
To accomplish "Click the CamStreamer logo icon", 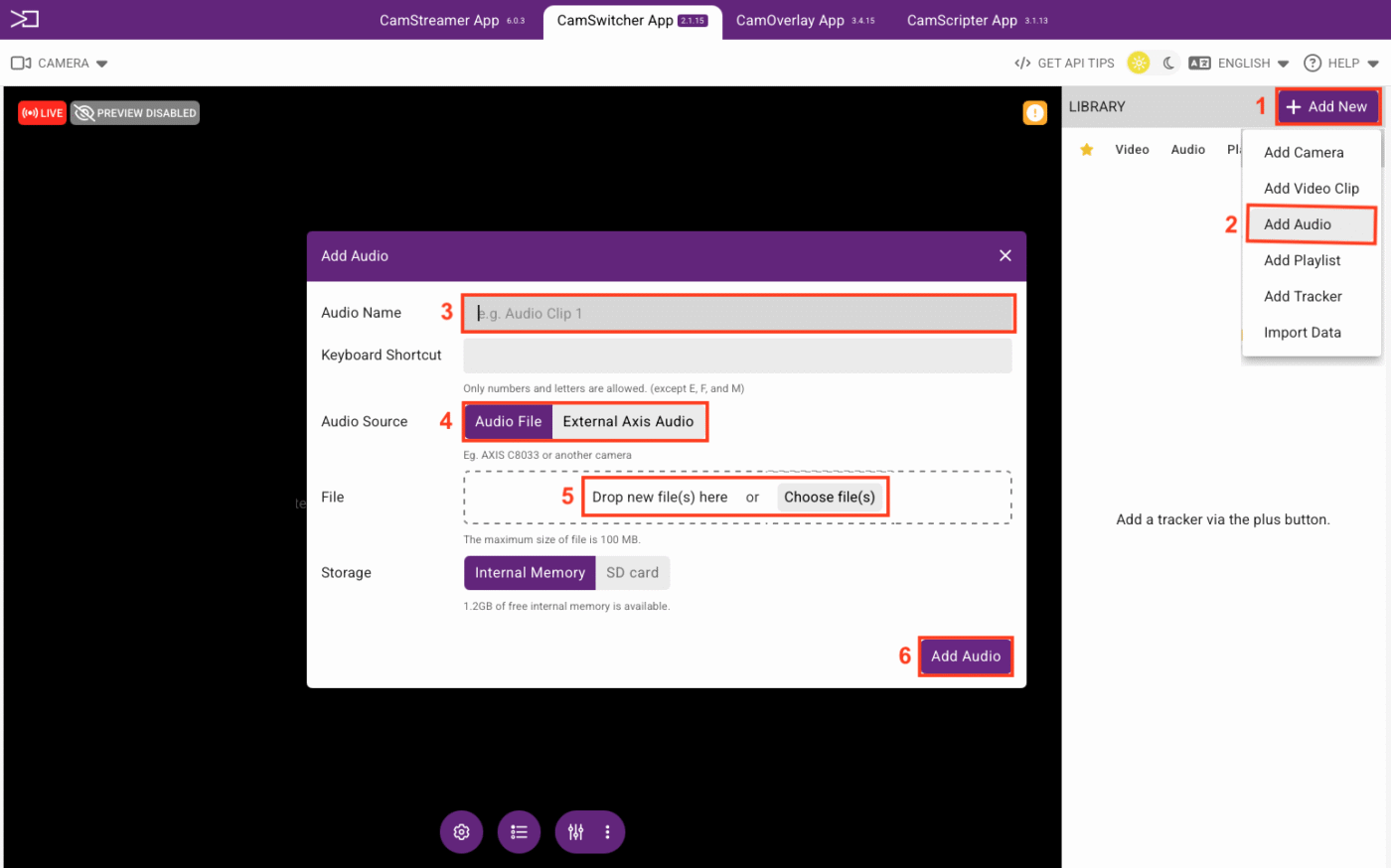I will [x=24, y=19].
